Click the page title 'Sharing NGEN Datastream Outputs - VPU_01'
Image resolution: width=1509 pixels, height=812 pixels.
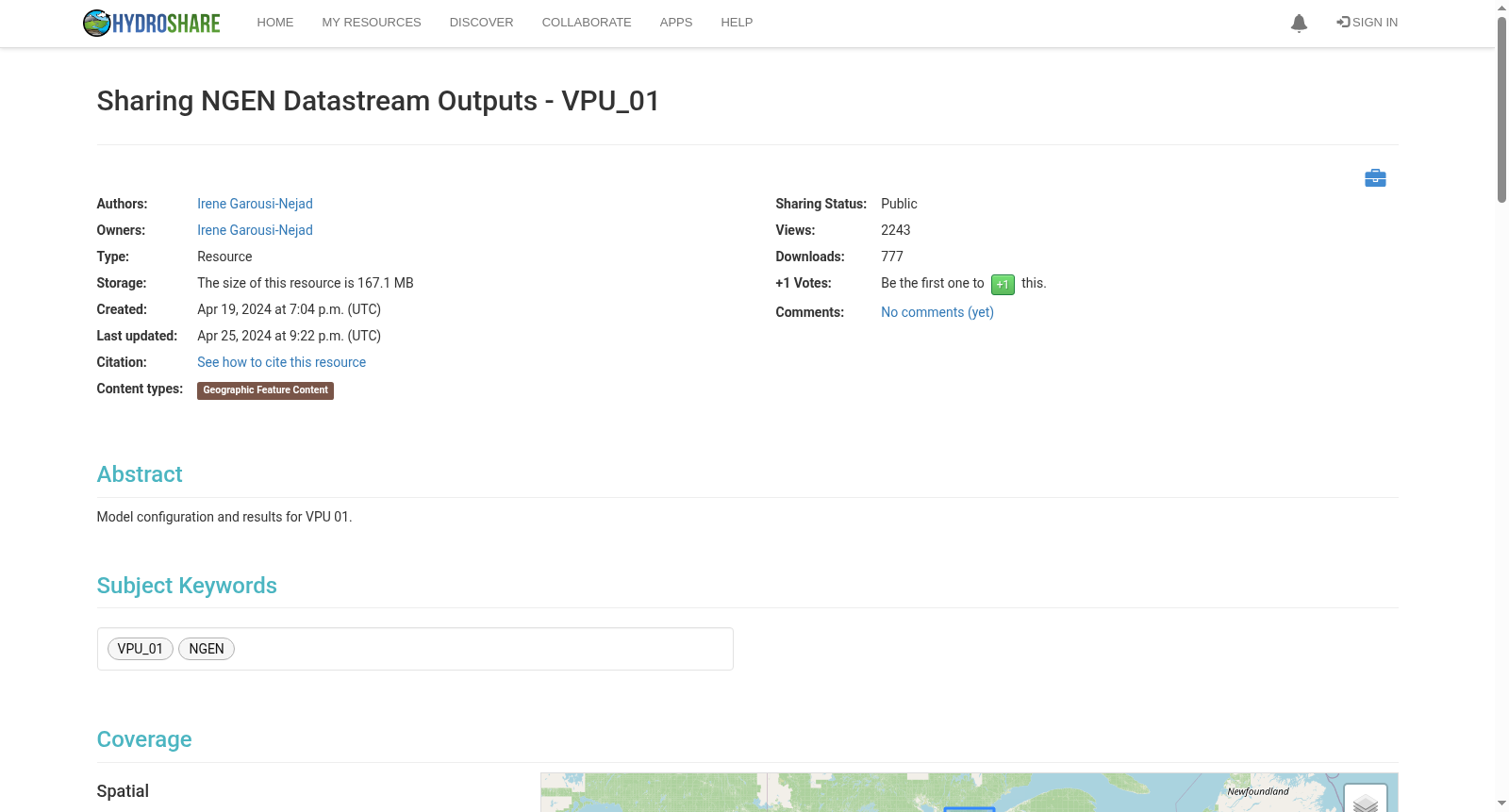[378, 101]
